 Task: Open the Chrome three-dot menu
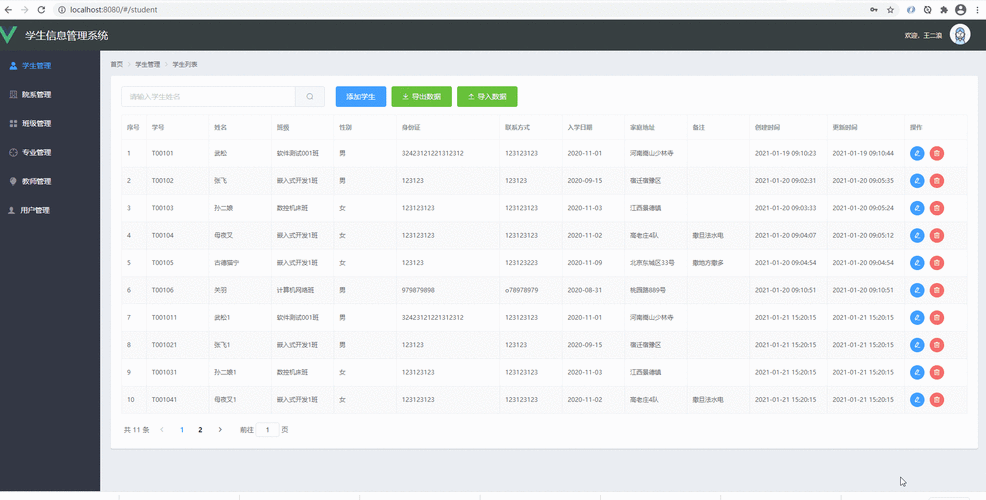(977, 9)
